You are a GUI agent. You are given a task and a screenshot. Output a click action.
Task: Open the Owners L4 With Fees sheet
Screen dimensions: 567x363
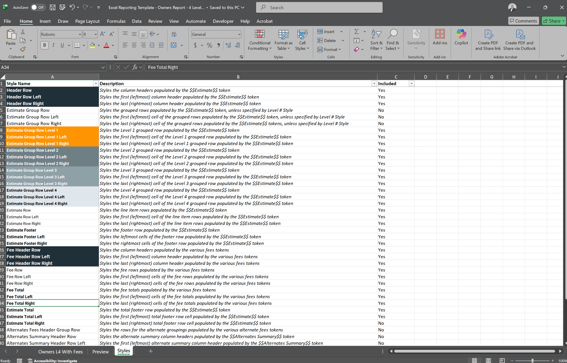[x=60, y=351]
